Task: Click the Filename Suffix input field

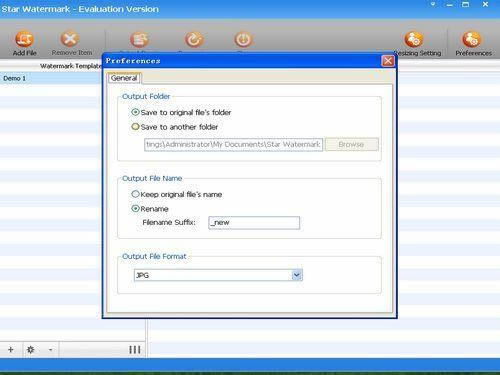Action: (254, 223)
